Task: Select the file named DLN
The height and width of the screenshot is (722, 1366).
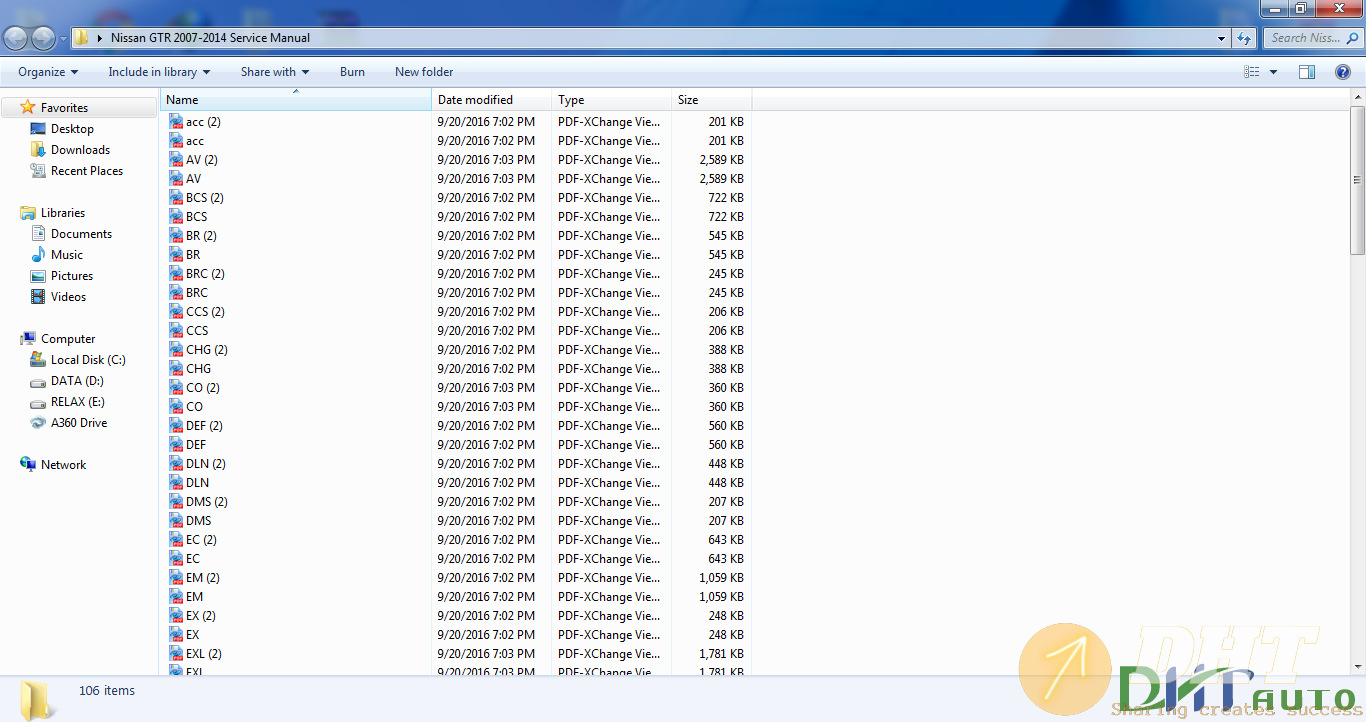Action: tap(197, 483)
